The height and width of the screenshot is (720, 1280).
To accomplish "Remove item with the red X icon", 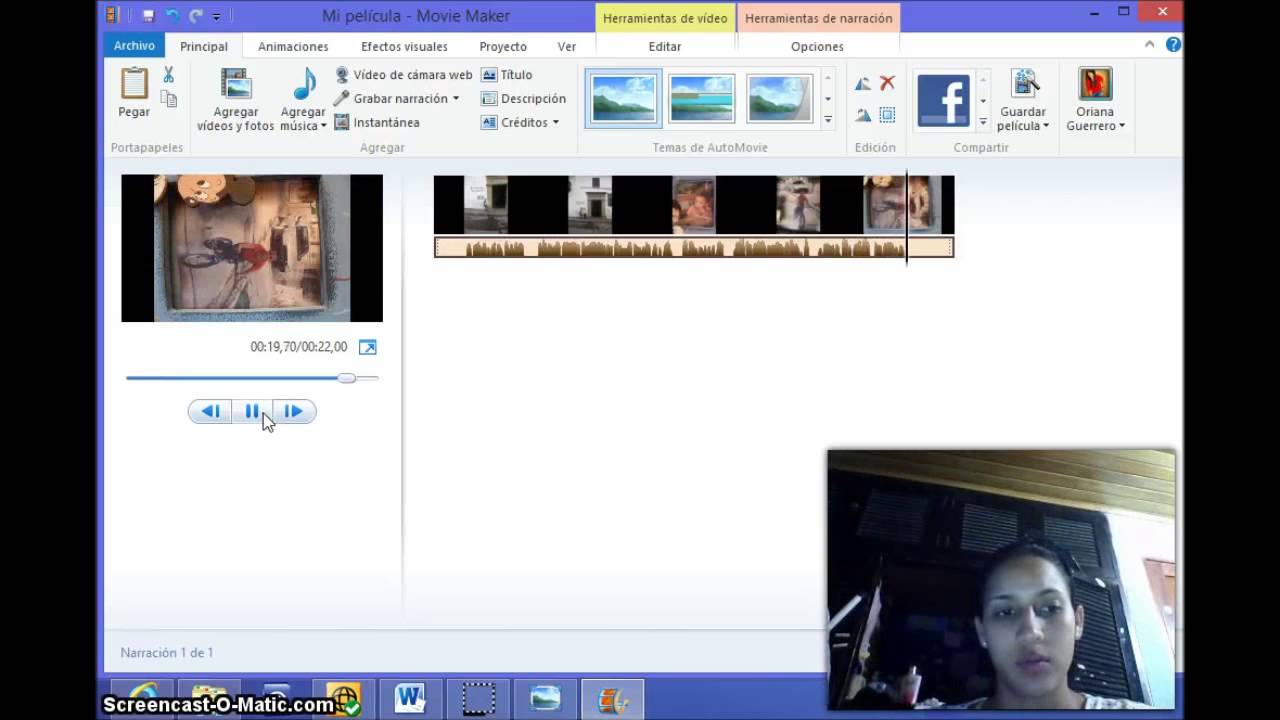I will coord(887,83).
